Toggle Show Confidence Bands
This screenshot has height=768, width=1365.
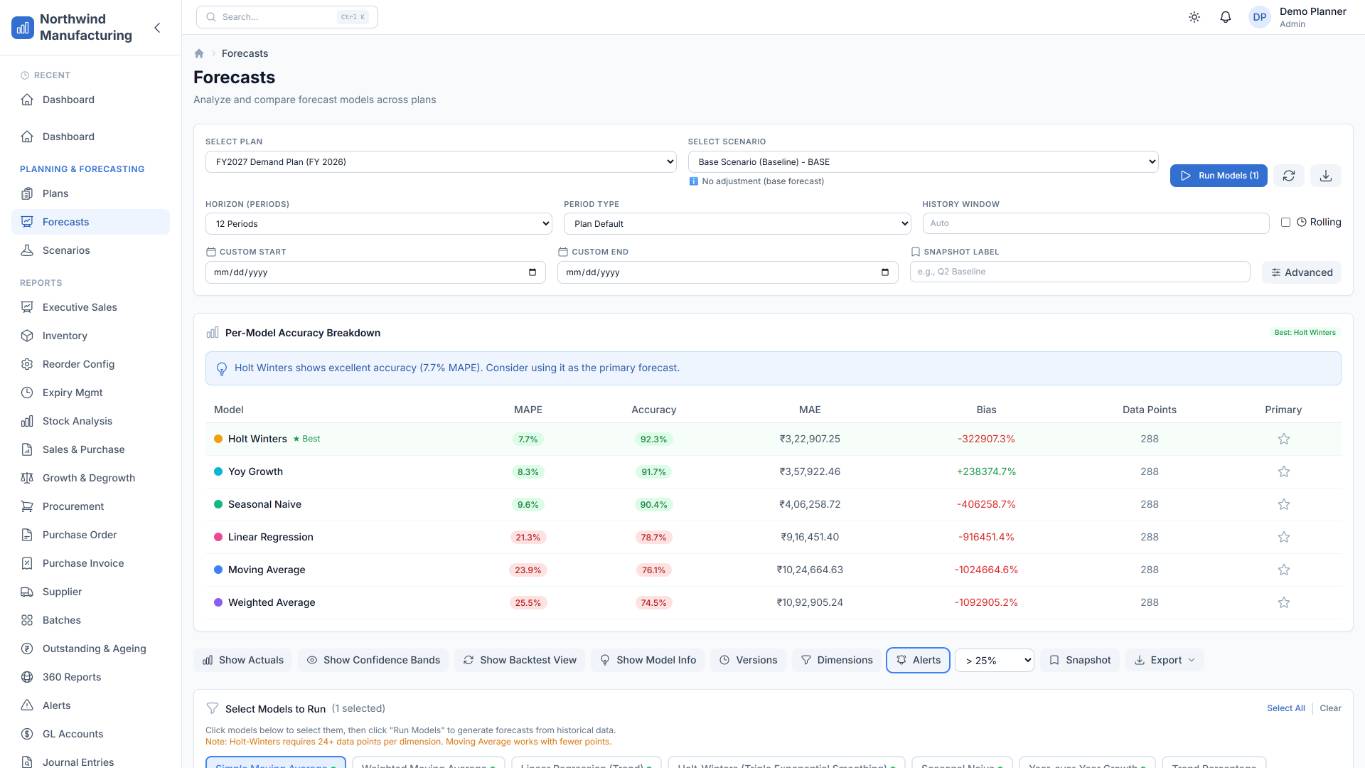tap(373, 660)
